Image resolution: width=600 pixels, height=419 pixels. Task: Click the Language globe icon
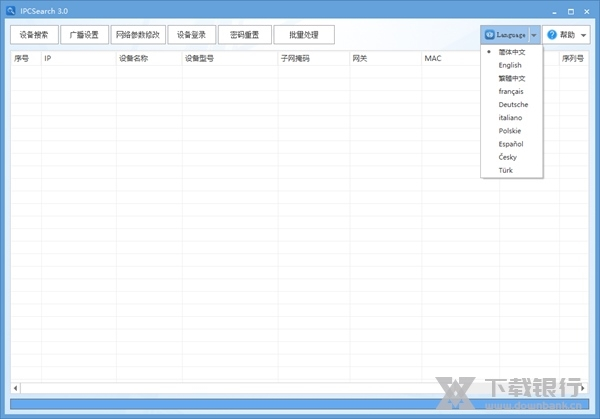point(489,35)
